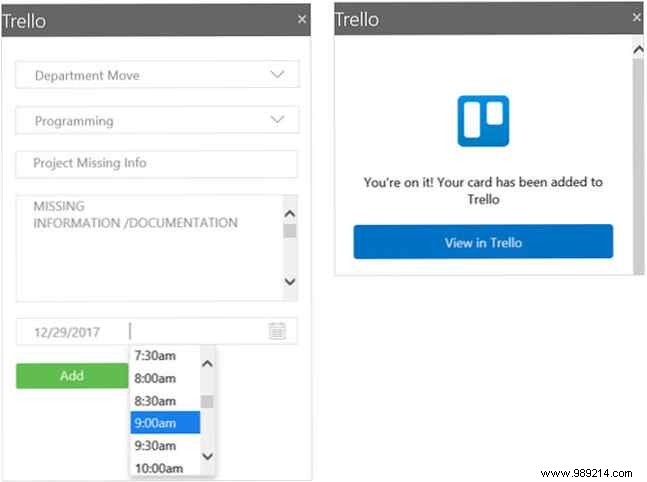Open the Programming list dropdown

(157, 120)
